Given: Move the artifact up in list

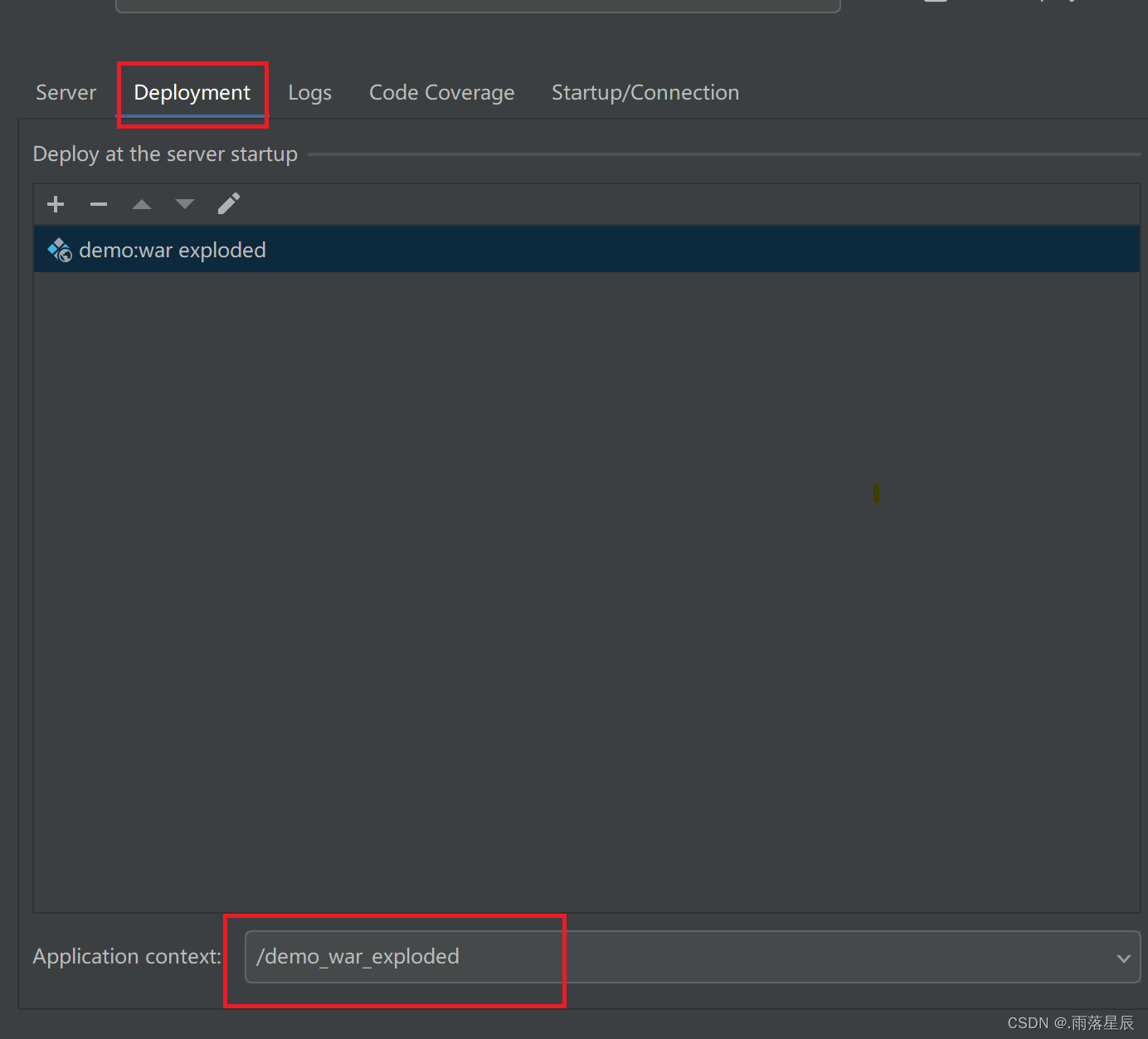Looking at the screenshot, I should click(x=142, y=204).
